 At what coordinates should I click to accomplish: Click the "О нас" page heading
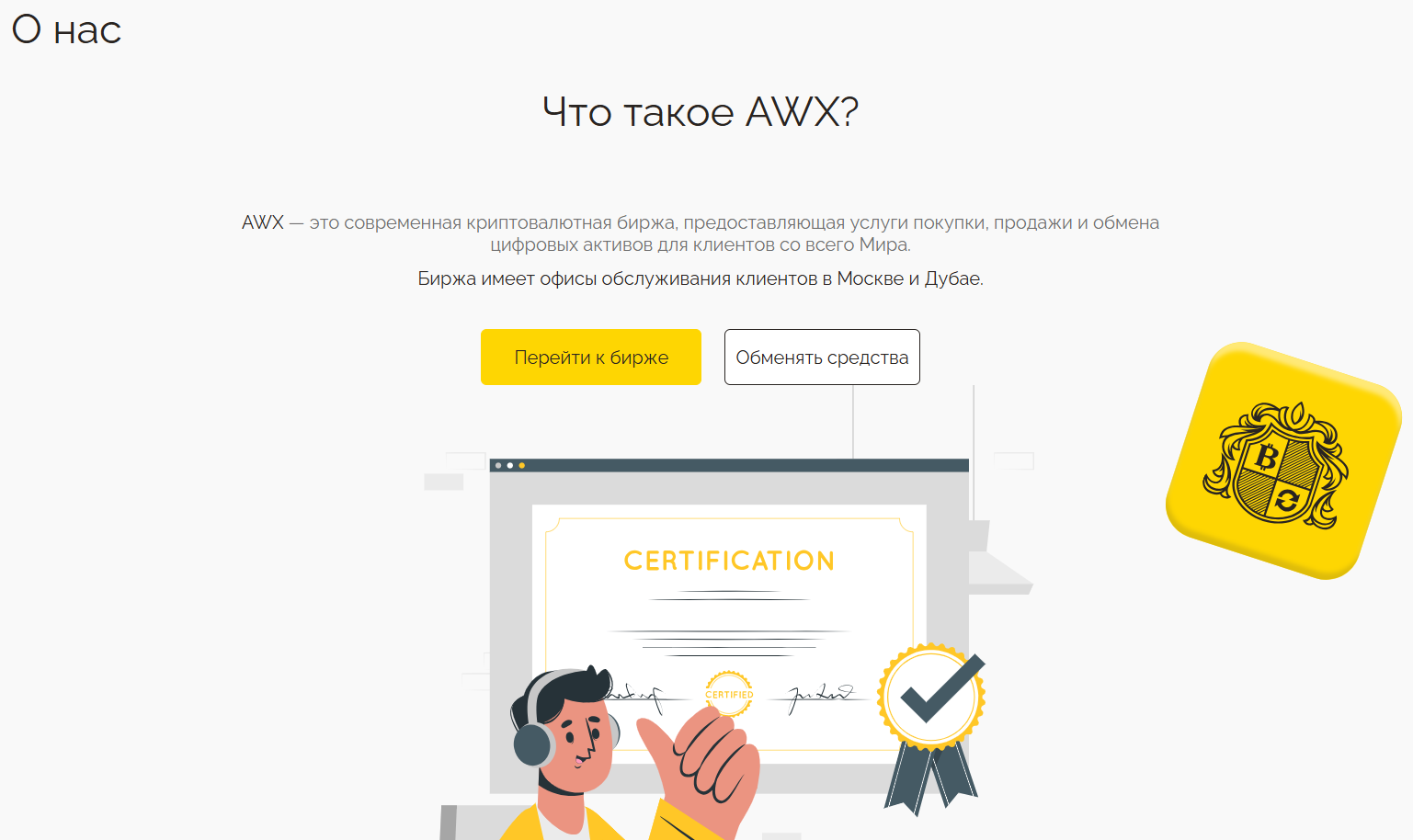click(x=66, y=29)
